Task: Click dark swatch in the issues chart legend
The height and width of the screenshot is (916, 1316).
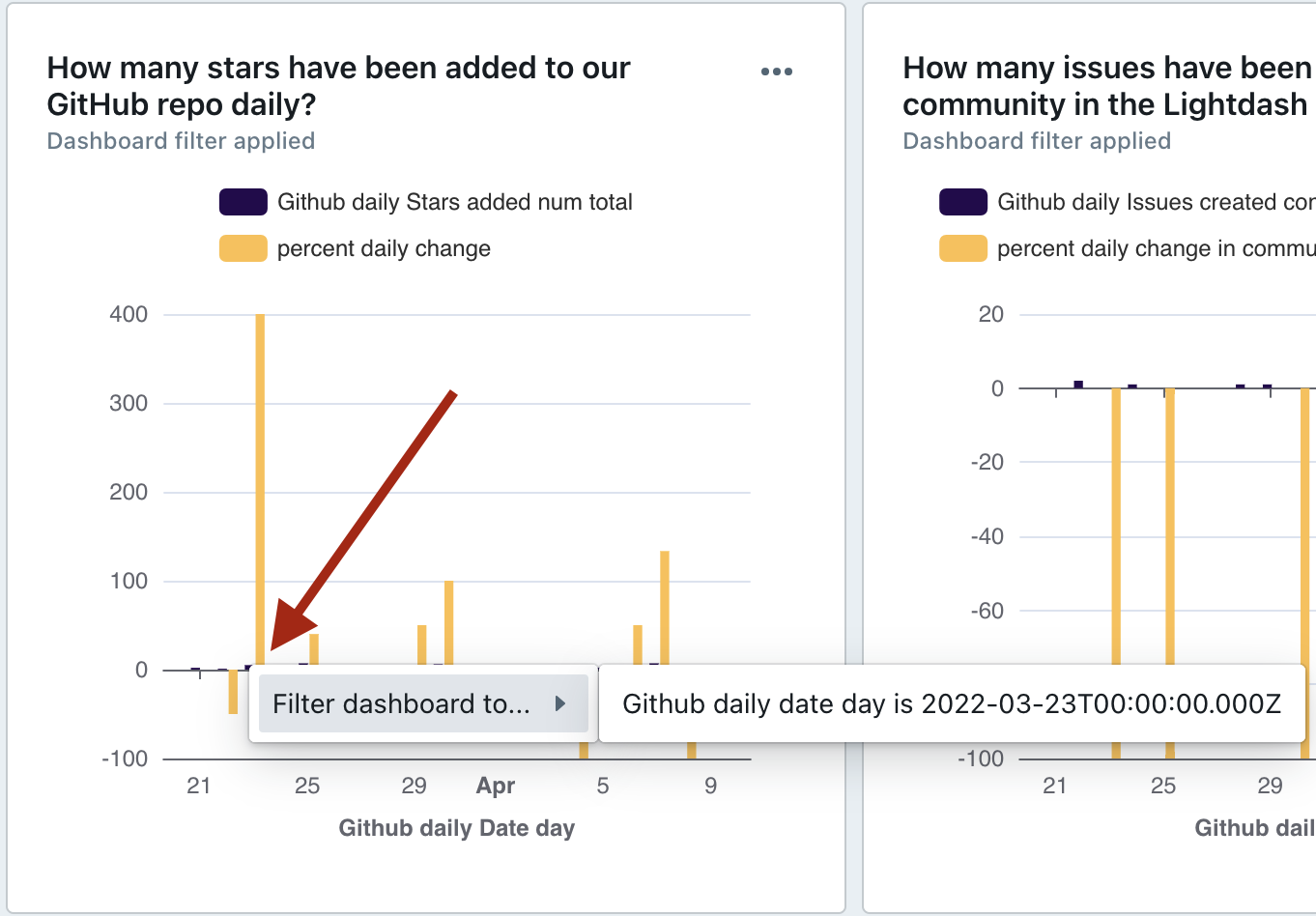Action: tap(962, 202)
